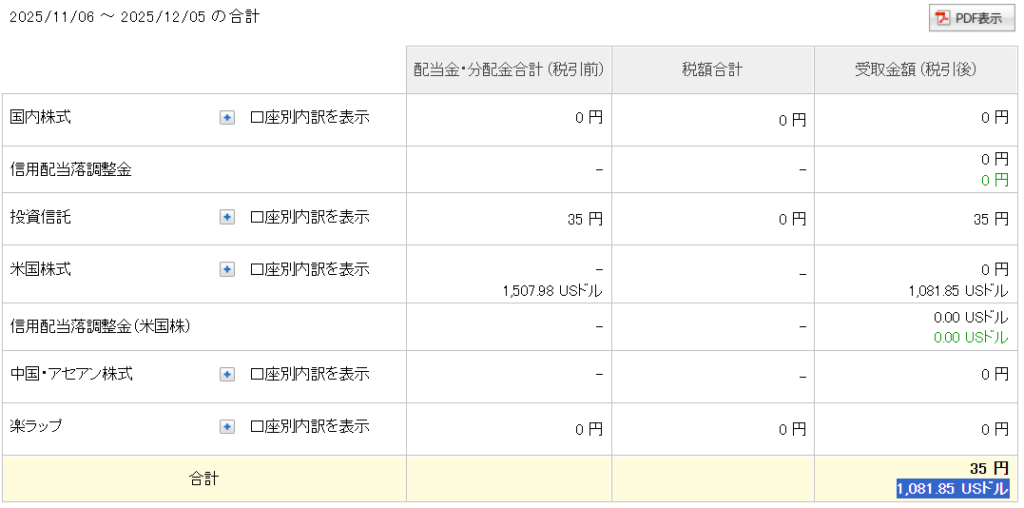
Task: Select the 税額合計 column header
Action: coord(712,70)
